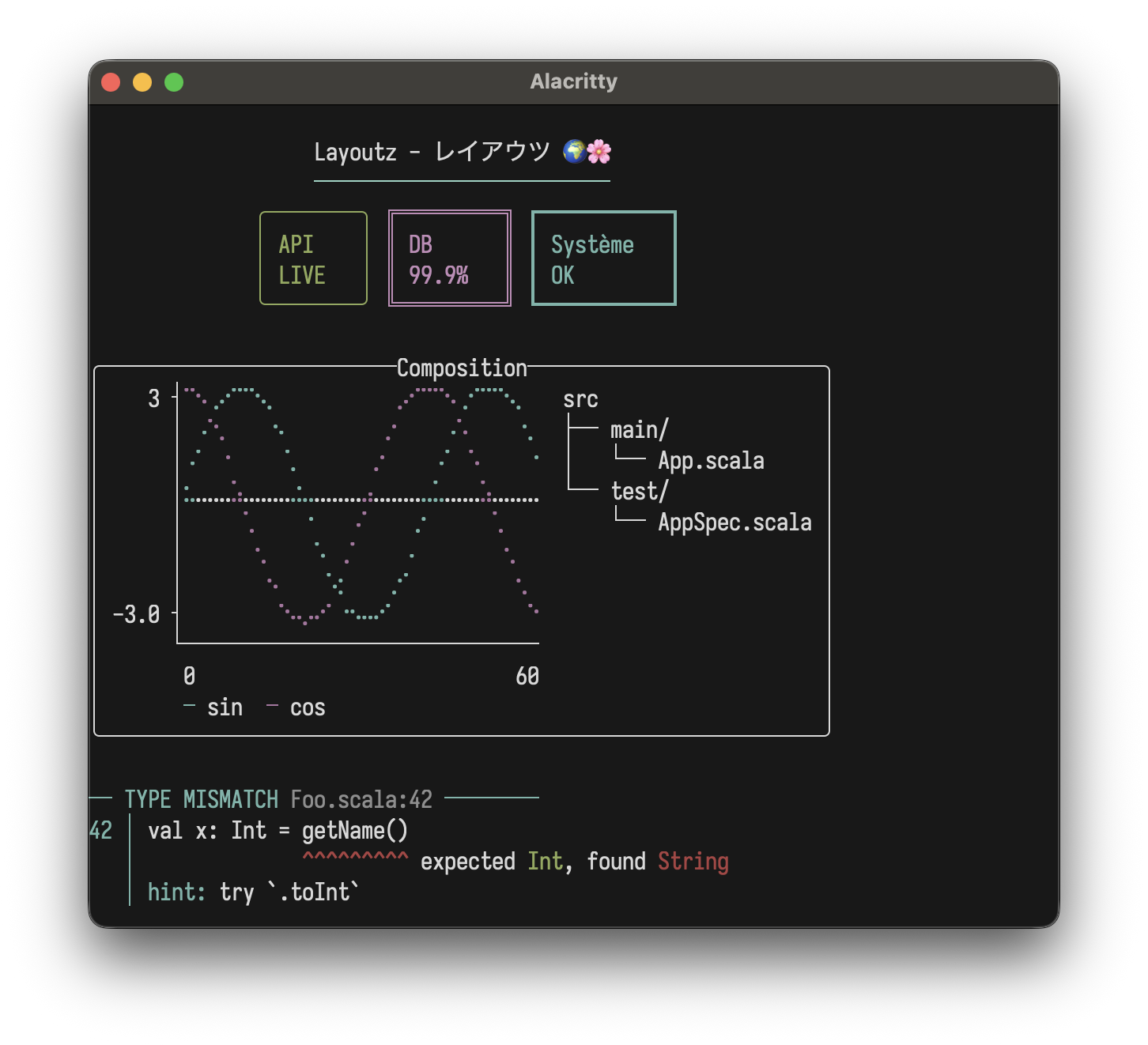Image resolution: width=1148 pixels, height=1045 pixels.
Task: Click the sin legend color marker
Action: click(189, 705)
